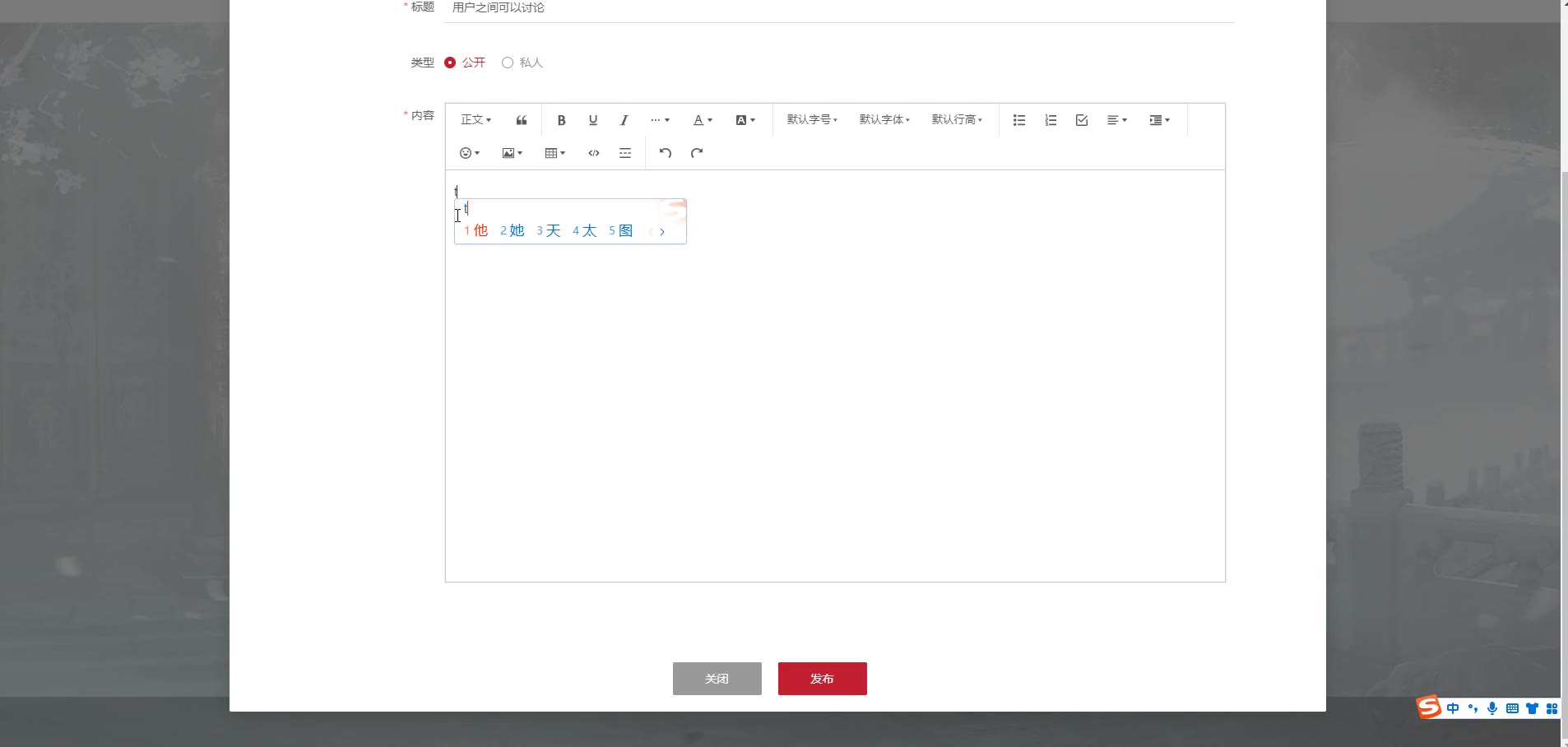Open Sogou skin shirt icon

(1532, 708)
